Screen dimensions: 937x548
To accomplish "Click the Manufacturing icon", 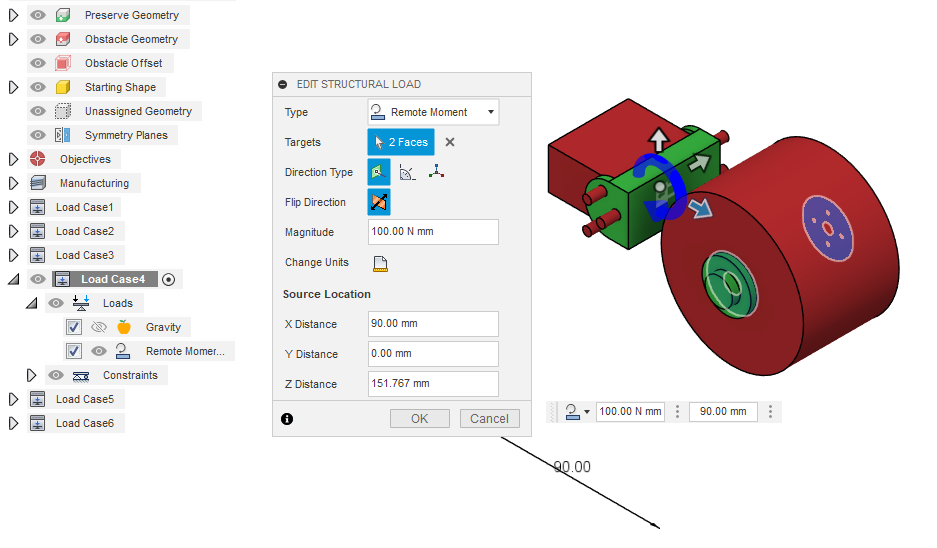I will tap(38, 183).
